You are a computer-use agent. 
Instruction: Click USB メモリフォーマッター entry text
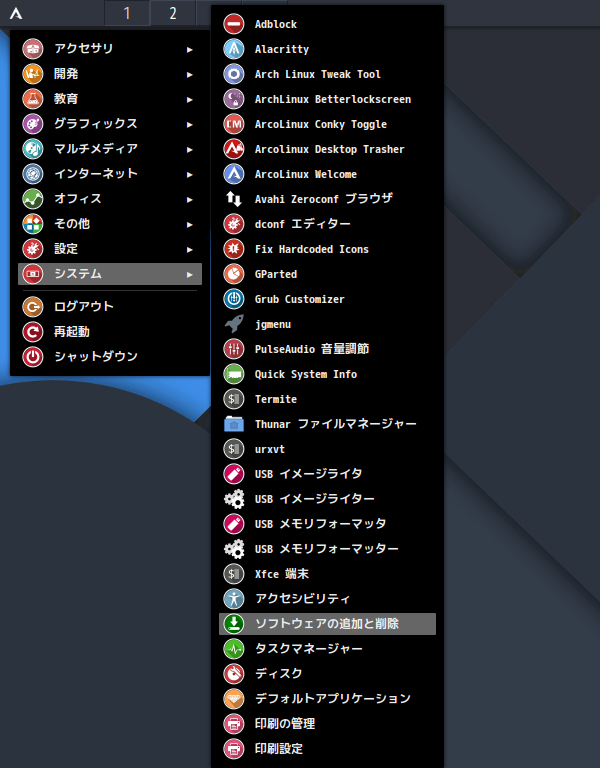click(327, 549)
